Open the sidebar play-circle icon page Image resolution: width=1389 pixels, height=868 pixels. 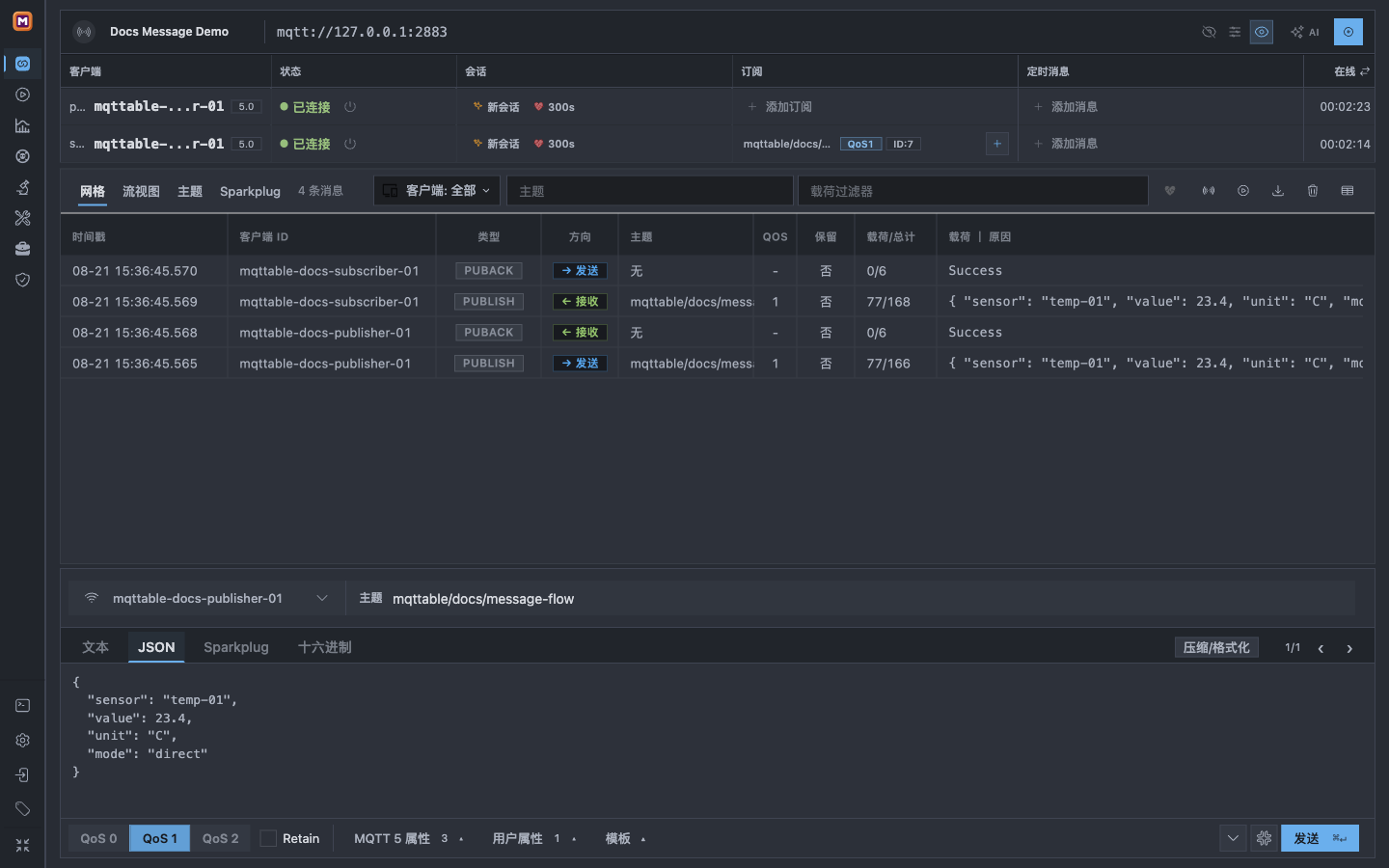[22, 95]
